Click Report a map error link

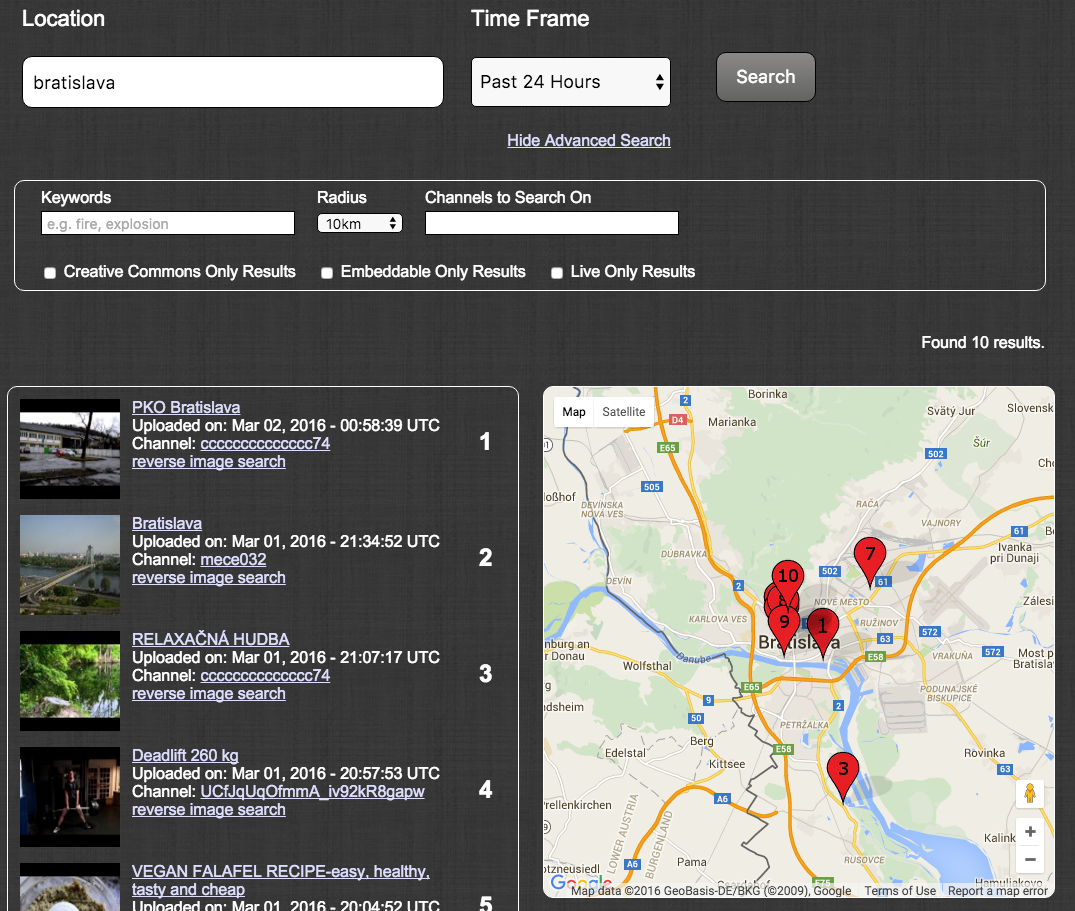point(998,890)
